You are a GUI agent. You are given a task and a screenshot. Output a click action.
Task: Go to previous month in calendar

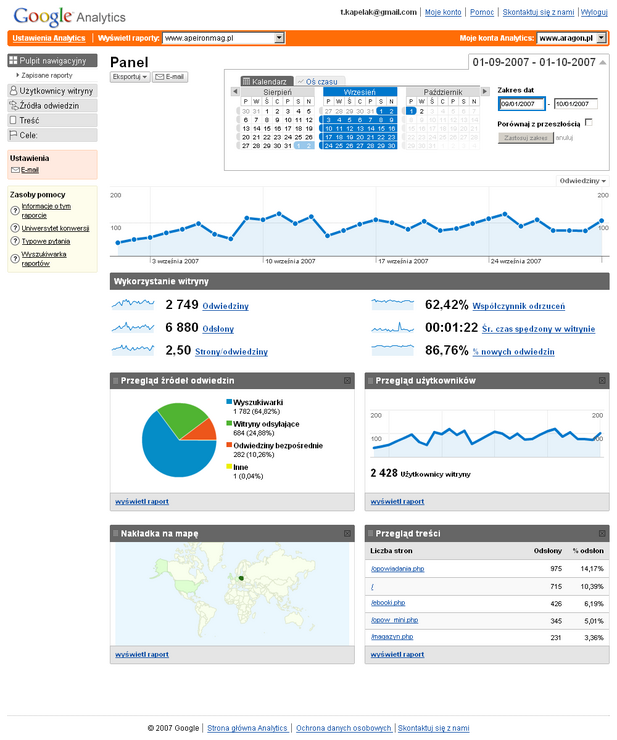[235, 91]
